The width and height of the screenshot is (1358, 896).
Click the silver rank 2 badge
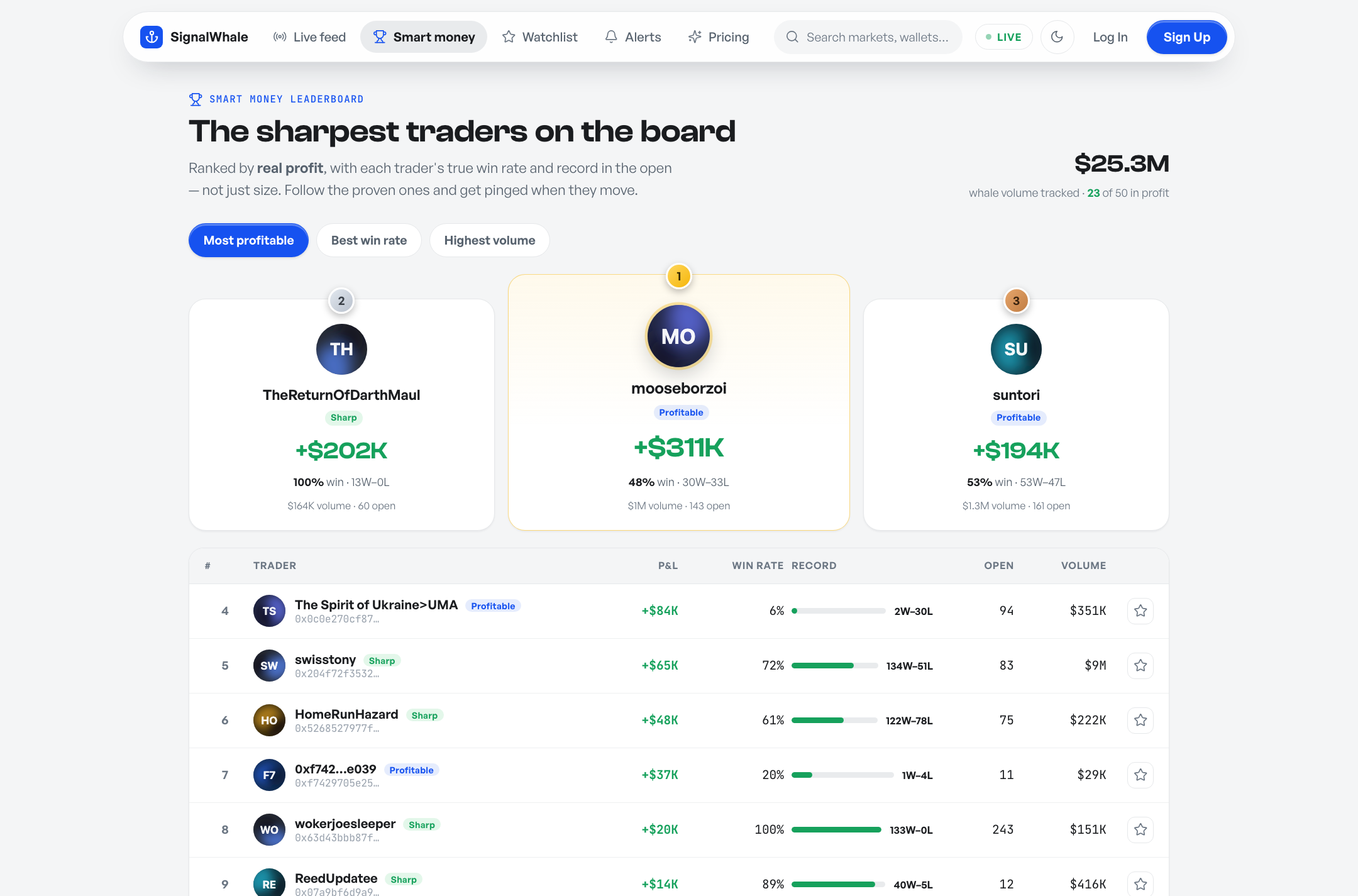(x=341, y=301)
